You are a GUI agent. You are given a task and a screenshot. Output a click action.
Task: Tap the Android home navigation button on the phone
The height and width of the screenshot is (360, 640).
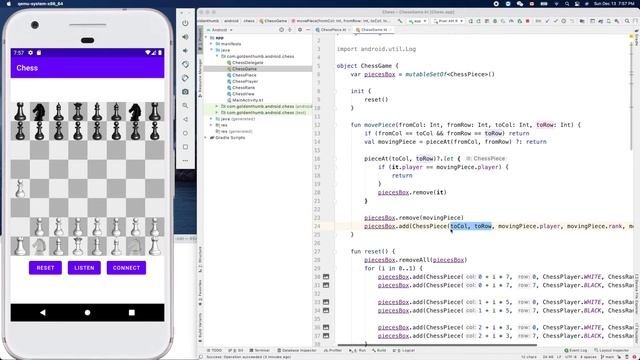pos(87,313)
